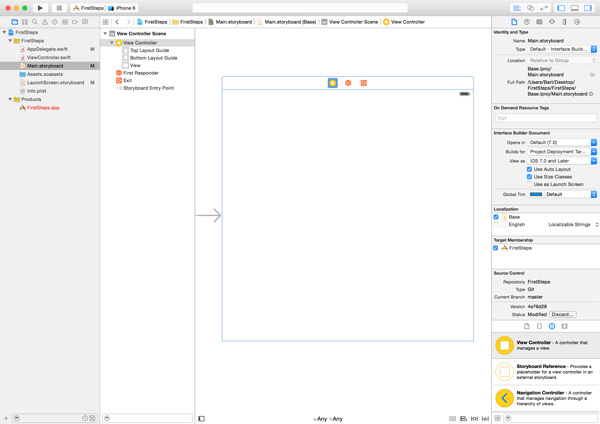Toggle the Utilities pane visibility
This screenshot has height=424, width=600.
pyautogui.click(x=588, y=8)
